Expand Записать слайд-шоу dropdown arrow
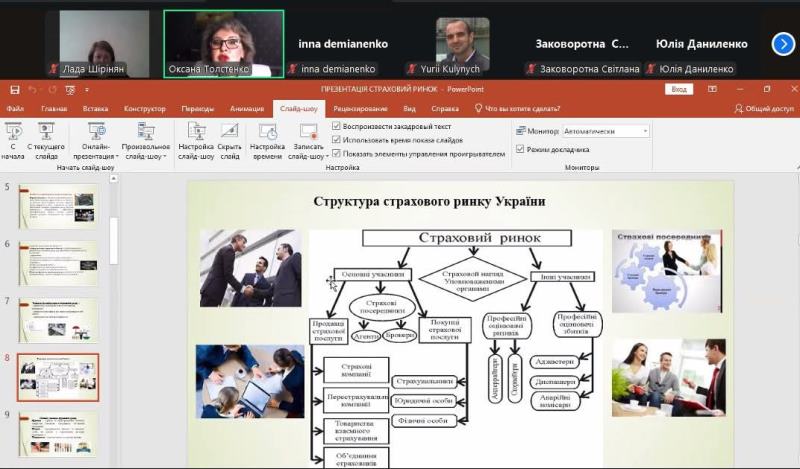The height and width of the screenshot is (469, 800). [327, 157]
